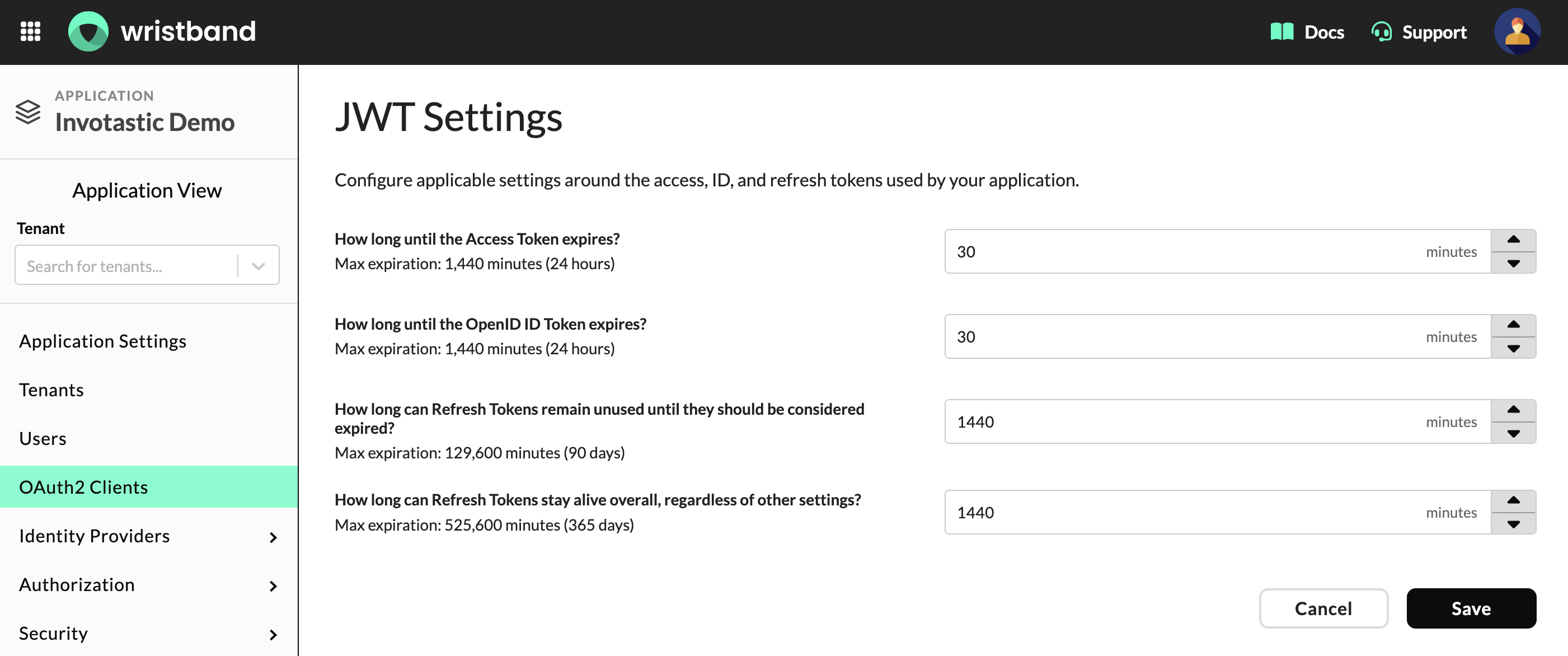1568x656 pixels.
Task: Click the overall Refresh Token lifetime input
Action: click(x=1217, y=512)
